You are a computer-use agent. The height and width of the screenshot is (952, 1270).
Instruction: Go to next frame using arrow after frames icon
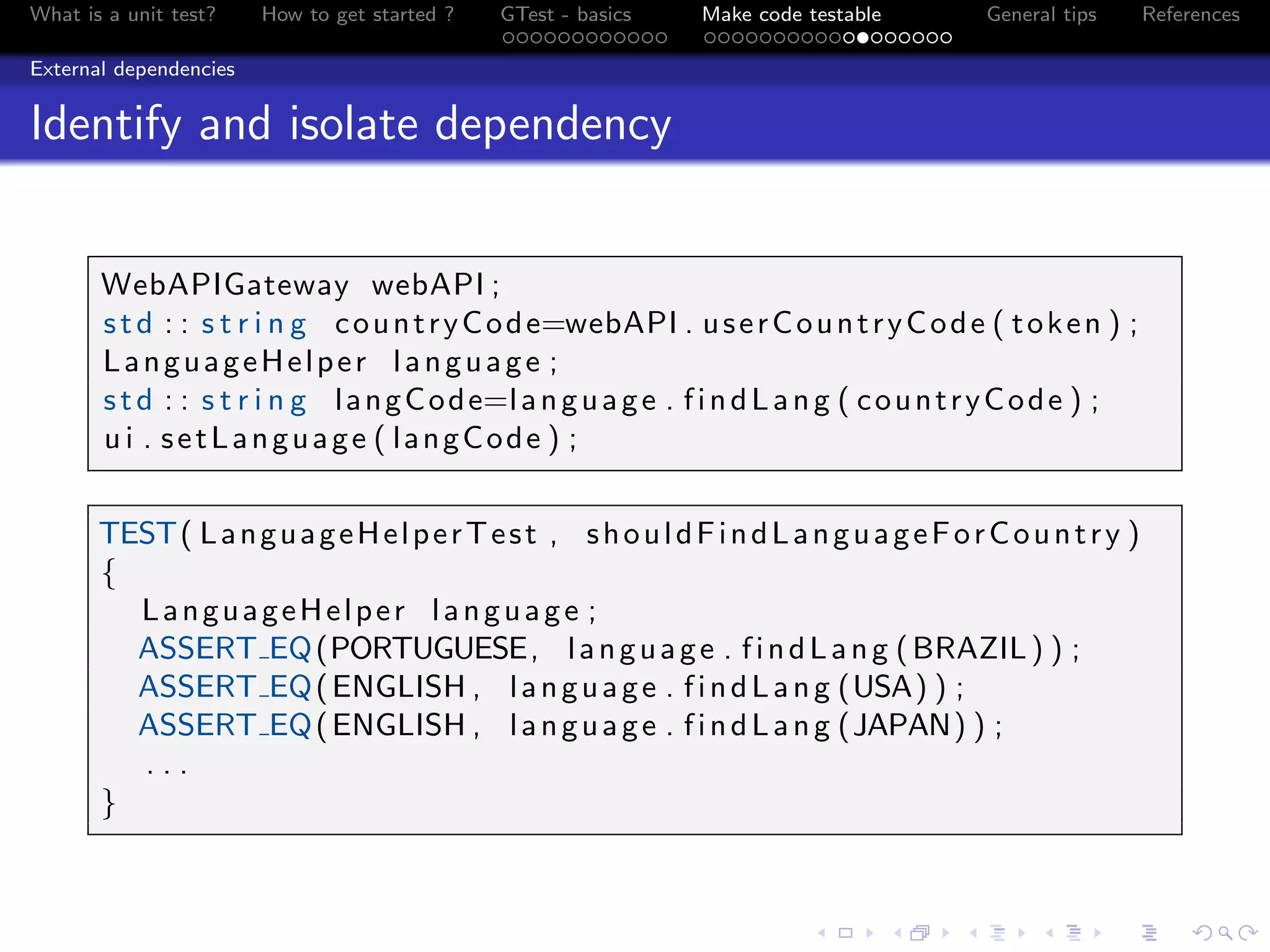coord(946,933)
